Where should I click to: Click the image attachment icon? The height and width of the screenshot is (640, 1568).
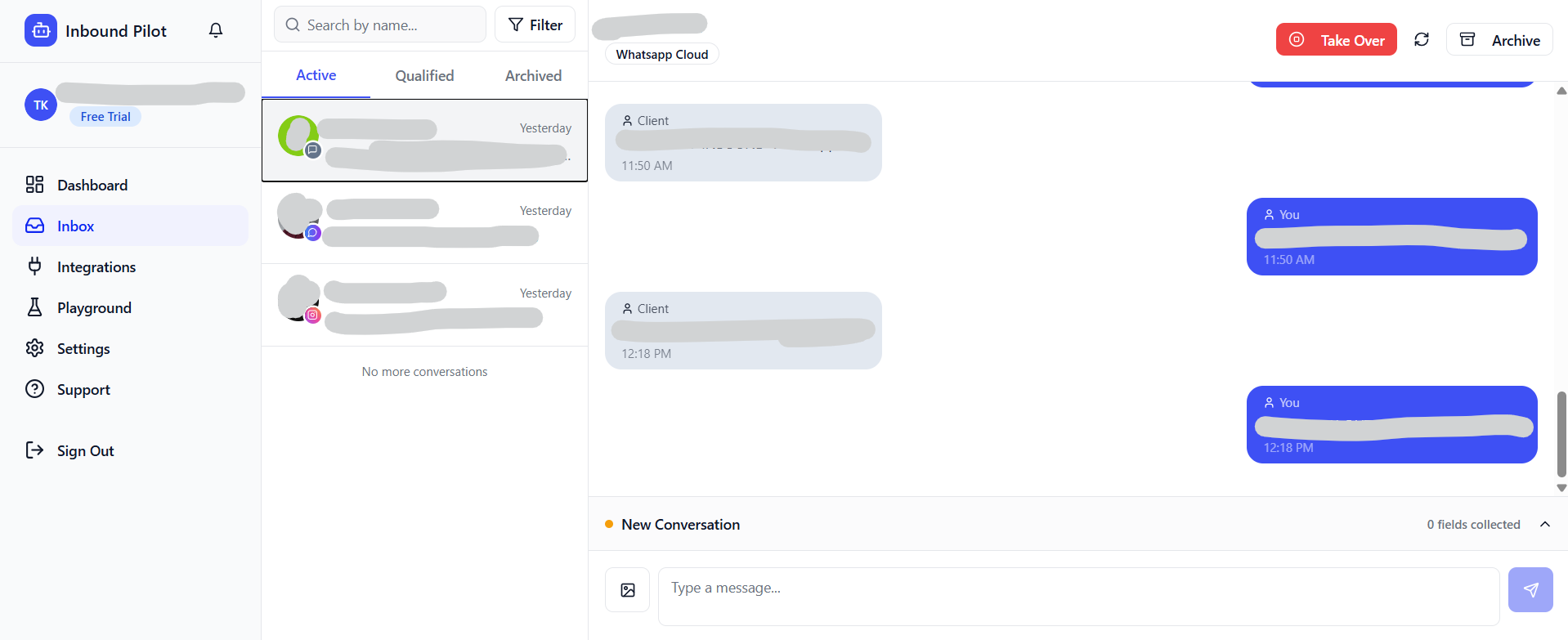(627, 590)
